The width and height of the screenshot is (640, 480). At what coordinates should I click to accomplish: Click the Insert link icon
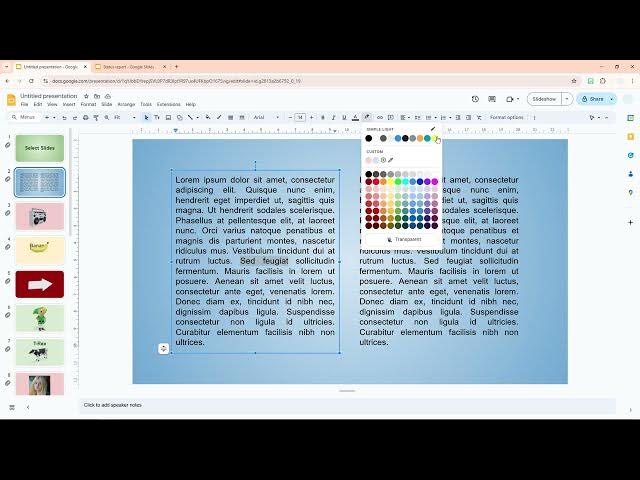point(380,118)
